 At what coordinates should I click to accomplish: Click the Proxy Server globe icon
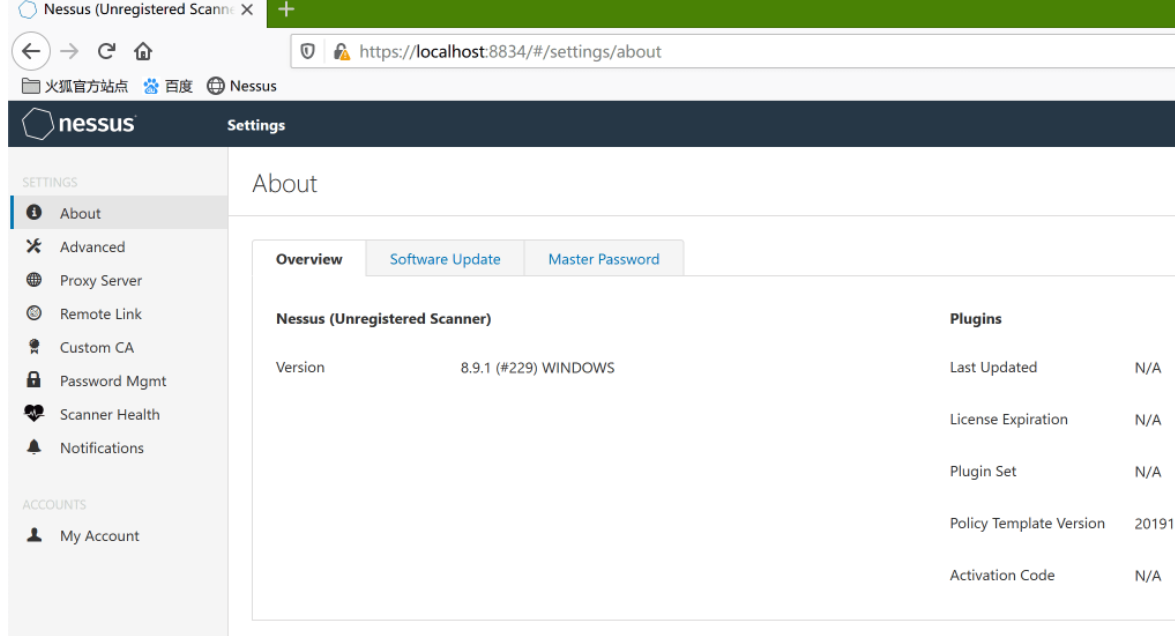[34, 281]
